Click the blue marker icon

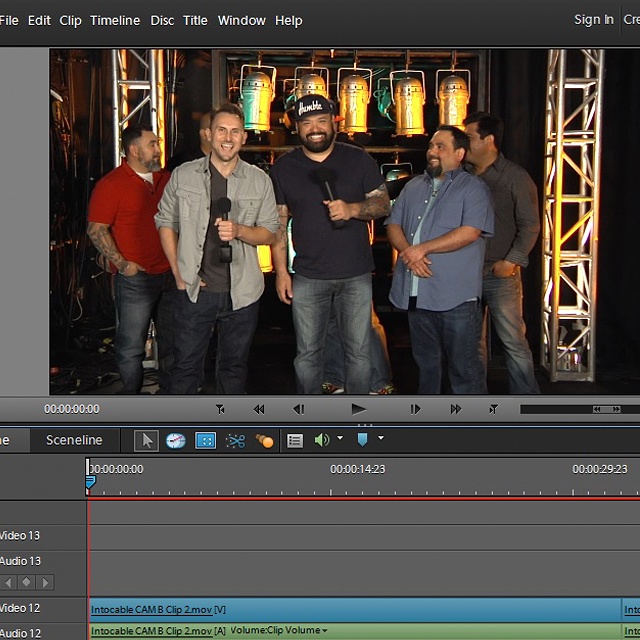click(362, 440)
